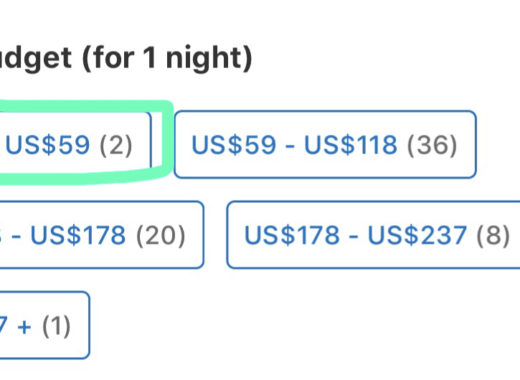The height and width of the screenshot is (380, 520).
Task: Click the (20) result count label
Action: pyautogui.click(x=160, y=235)
